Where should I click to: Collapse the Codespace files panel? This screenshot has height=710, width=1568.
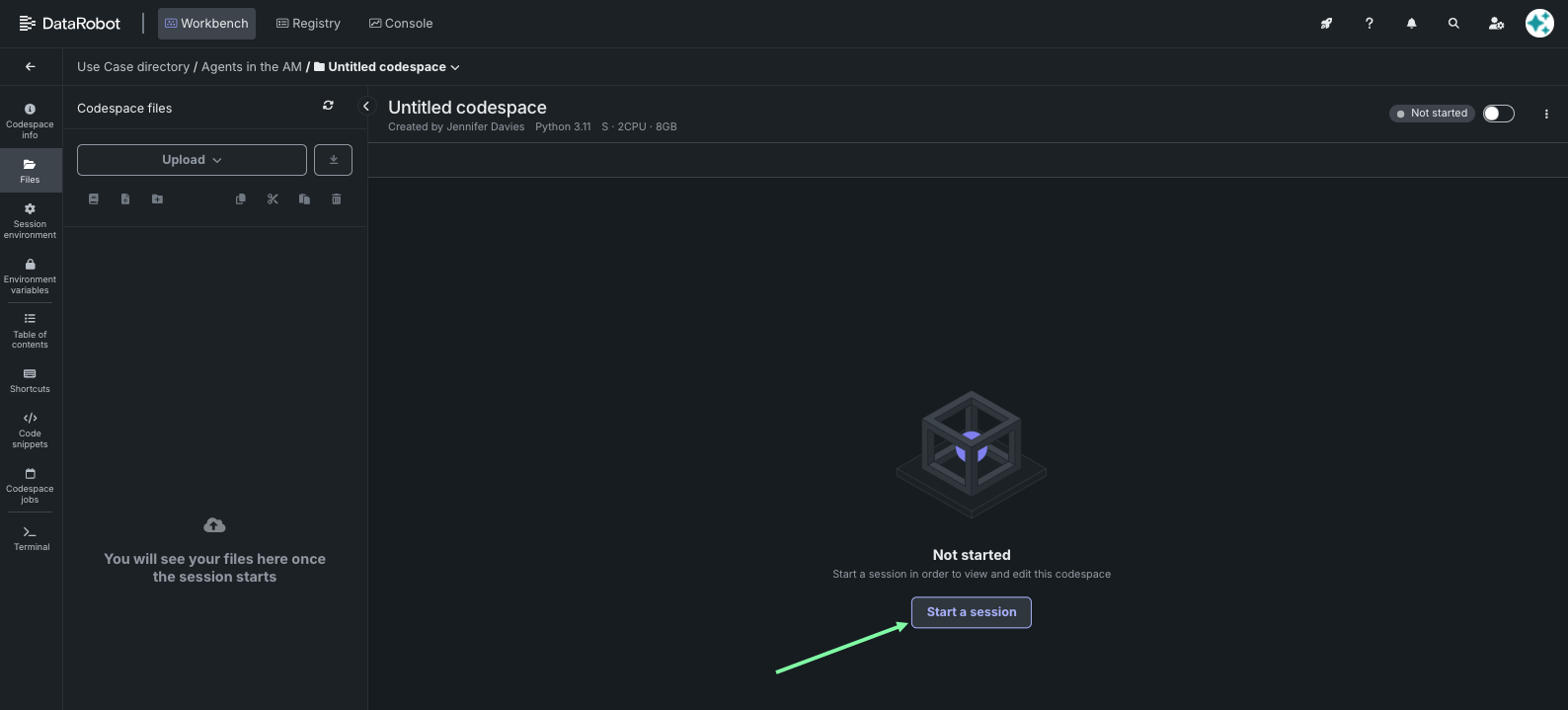tap(366, 107)
